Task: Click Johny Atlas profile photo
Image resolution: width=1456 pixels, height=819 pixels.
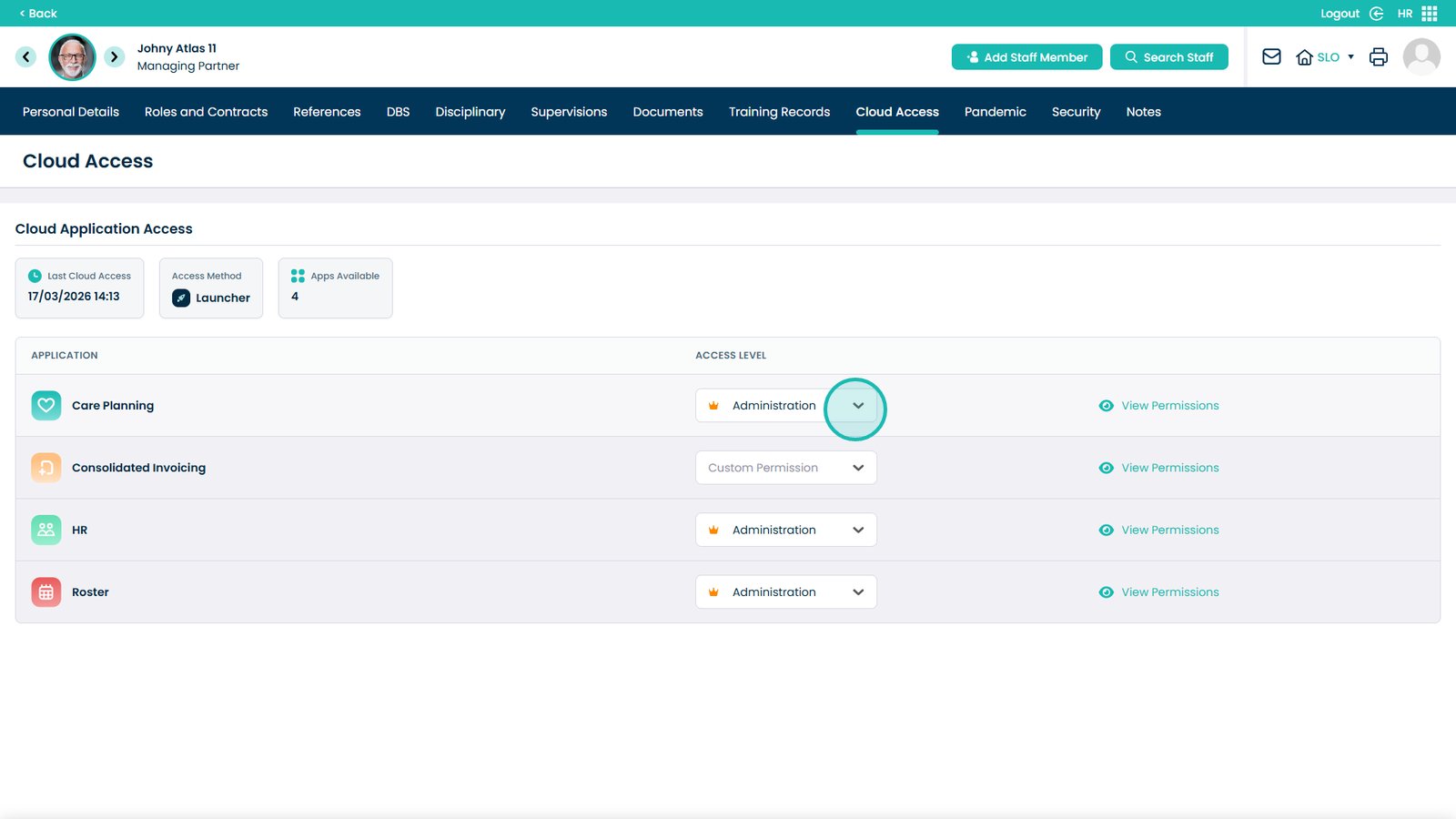Action: 72,57
